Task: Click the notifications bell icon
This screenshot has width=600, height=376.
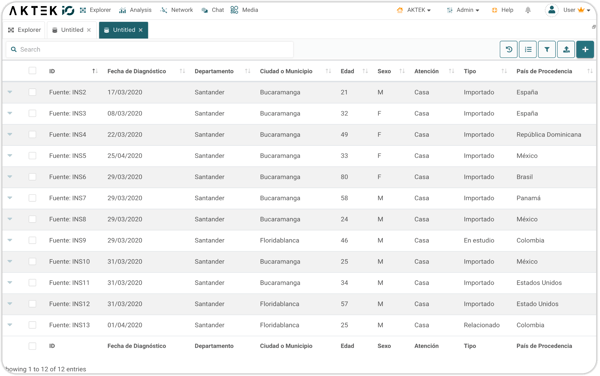Action: pyautogui.click(x=528, y=10)
